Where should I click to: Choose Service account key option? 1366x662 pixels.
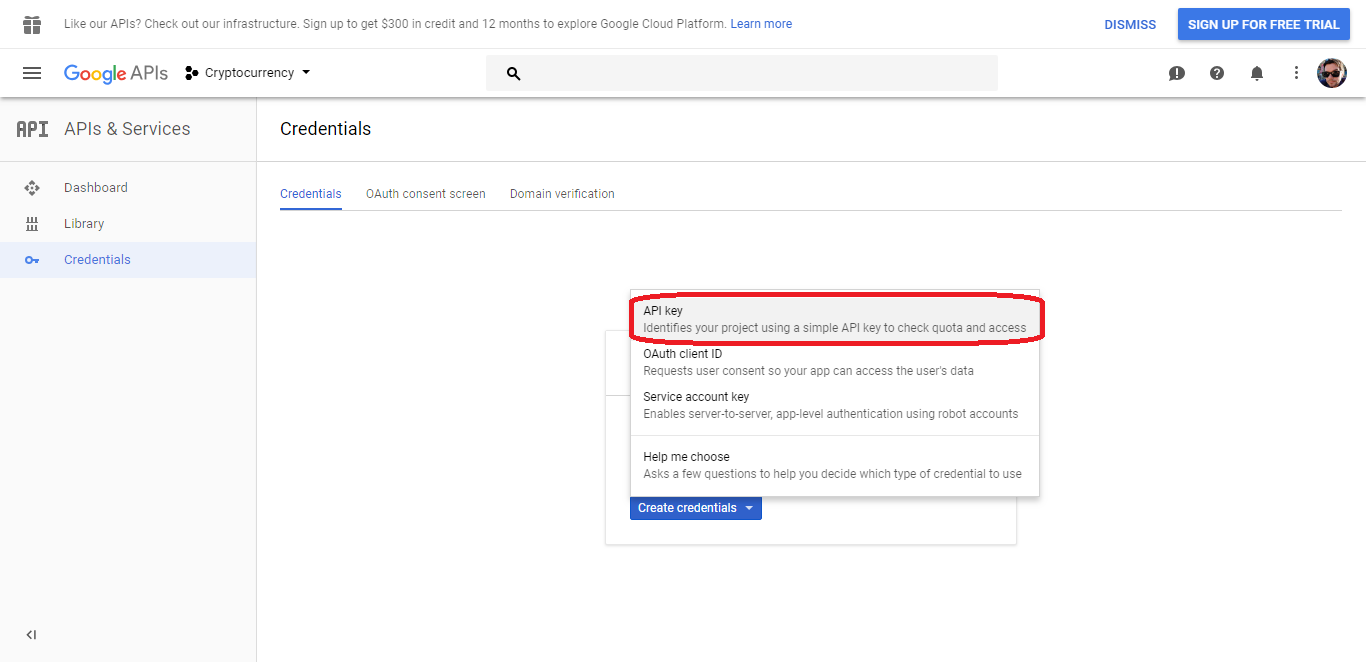835,405
